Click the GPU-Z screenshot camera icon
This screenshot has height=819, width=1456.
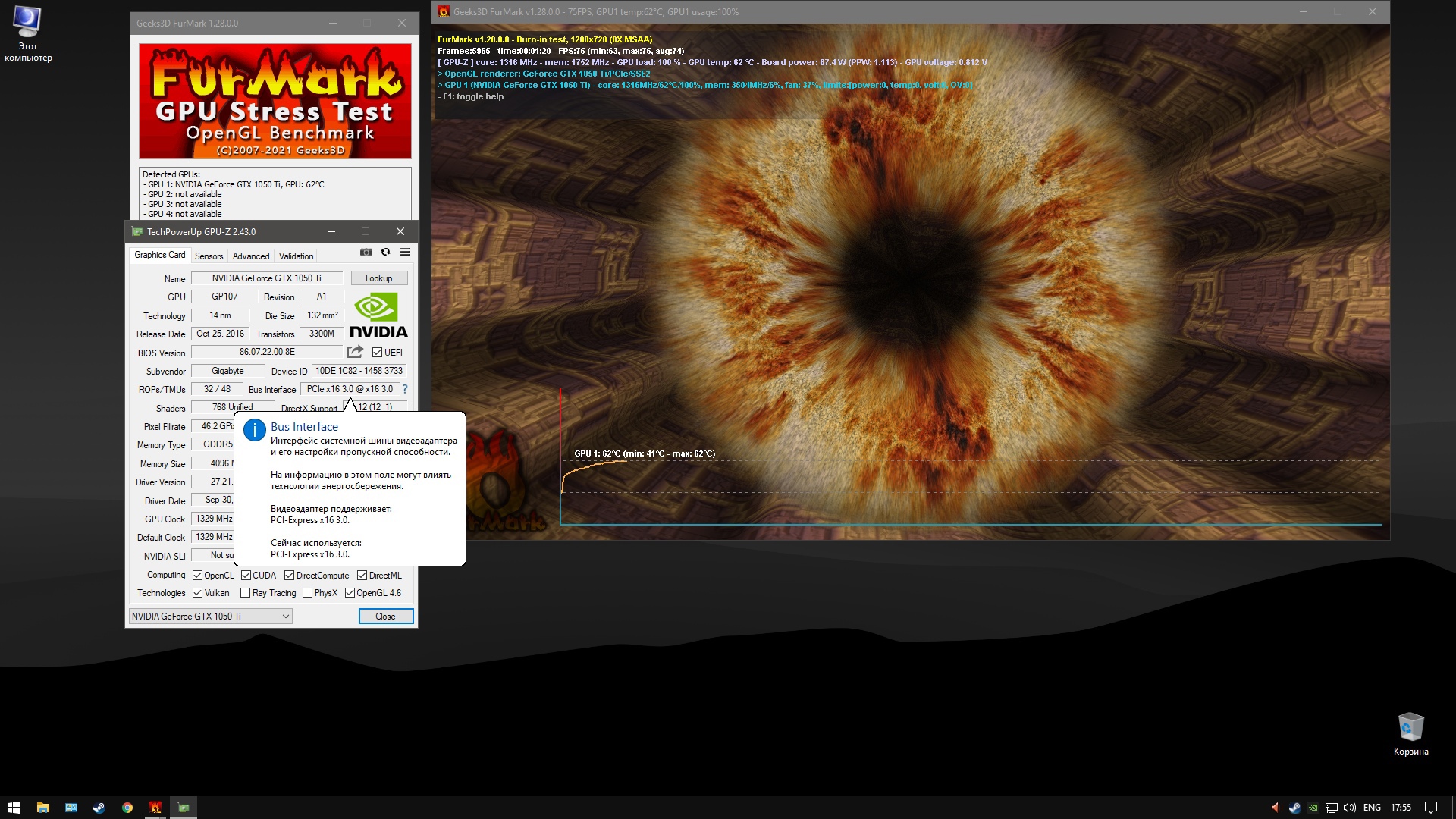(366, 252)
